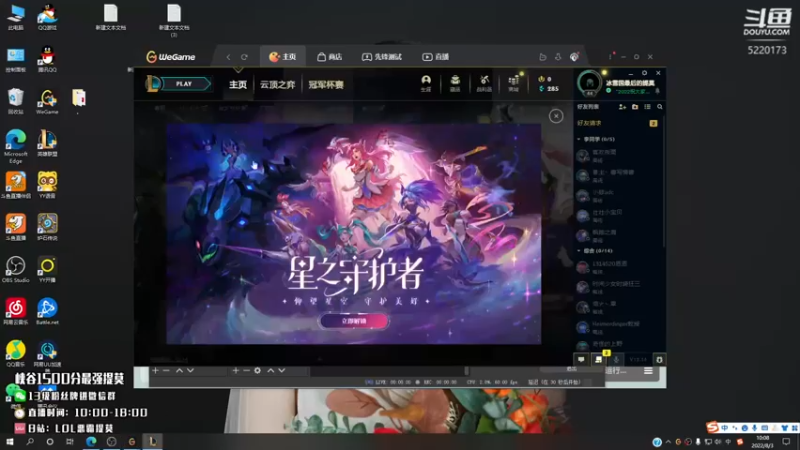The image size is (800, 450).
Task: Click the 立即解锁 button on promo banner
Action: pyautogui.click(x=354, y=321)
